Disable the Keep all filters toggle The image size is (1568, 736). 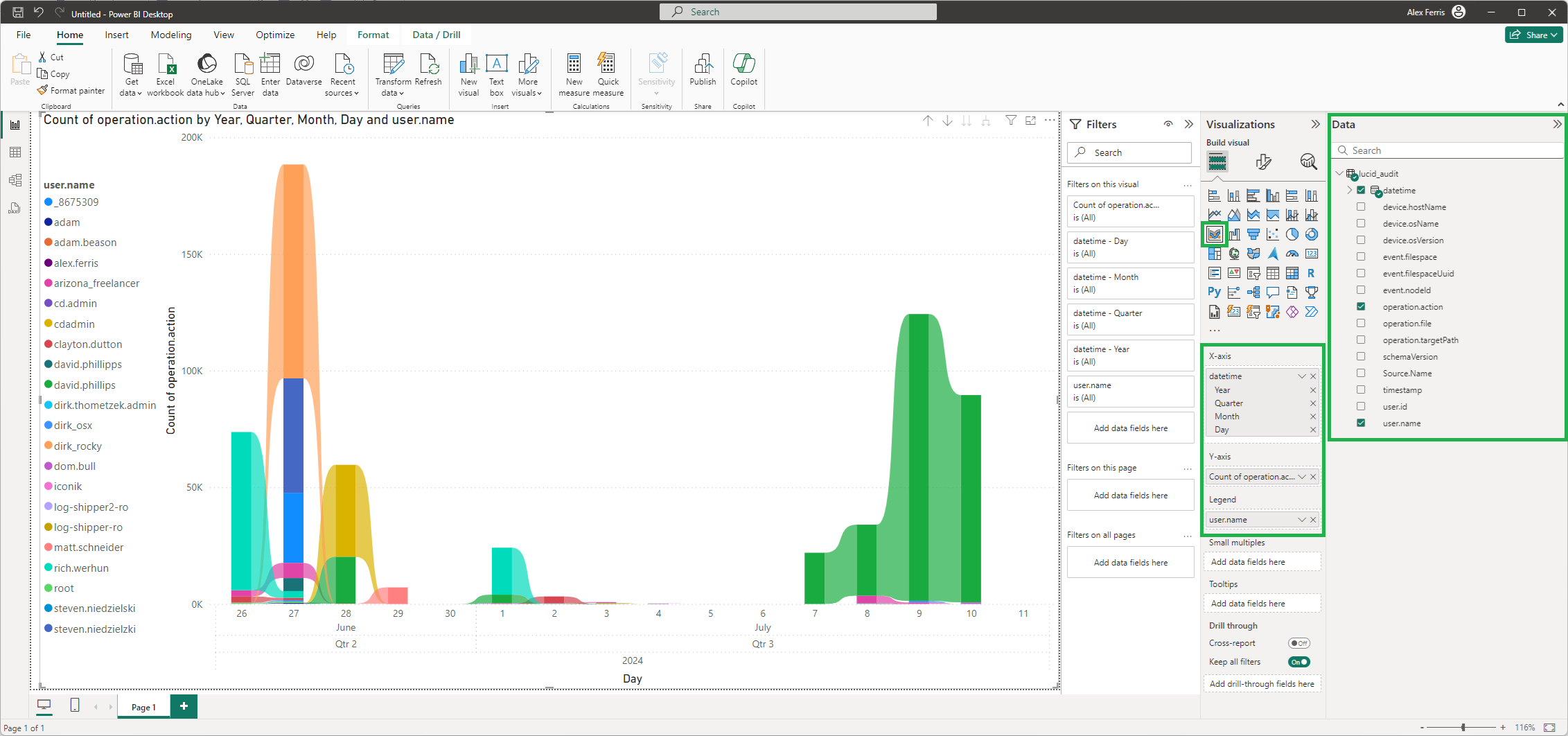[x=1298, y=662]
